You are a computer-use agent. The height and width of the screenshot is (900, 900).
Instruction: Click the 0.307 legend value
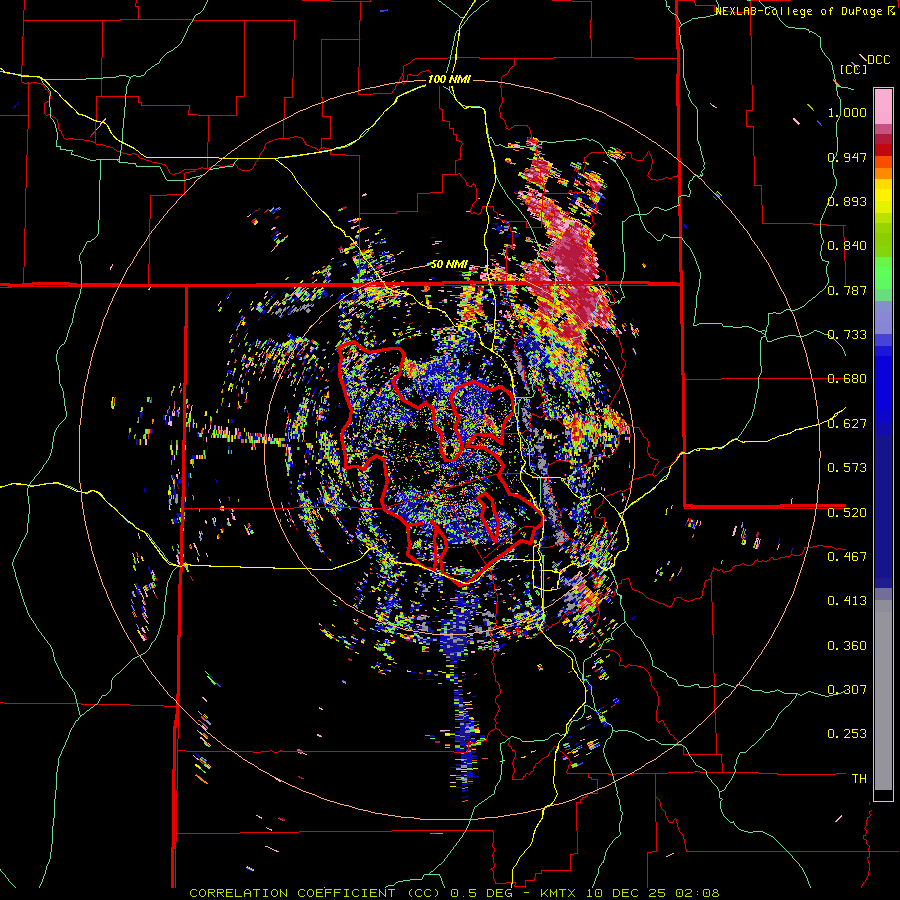click(847, 689)
